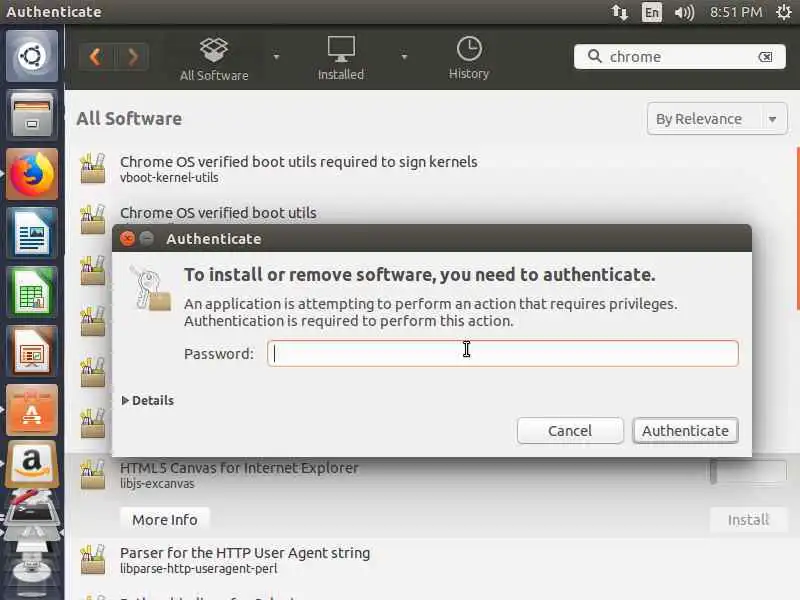The height and width of the screenshot is (600, 800).
Task: Click the results list scrollbar
Action: 797,229
